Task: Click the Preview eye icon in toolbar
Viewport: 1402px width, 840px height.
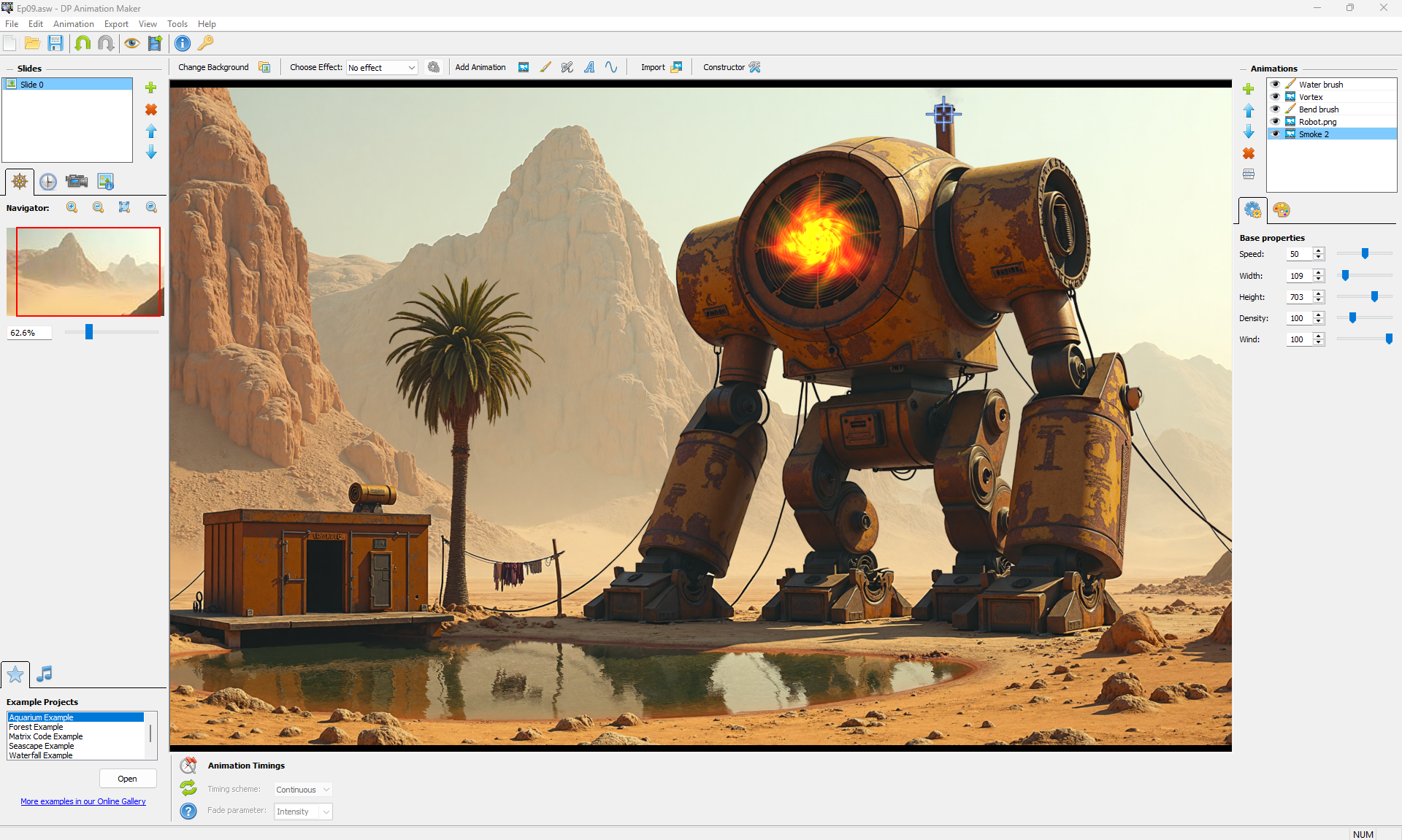Action: [x=131, y=43]
